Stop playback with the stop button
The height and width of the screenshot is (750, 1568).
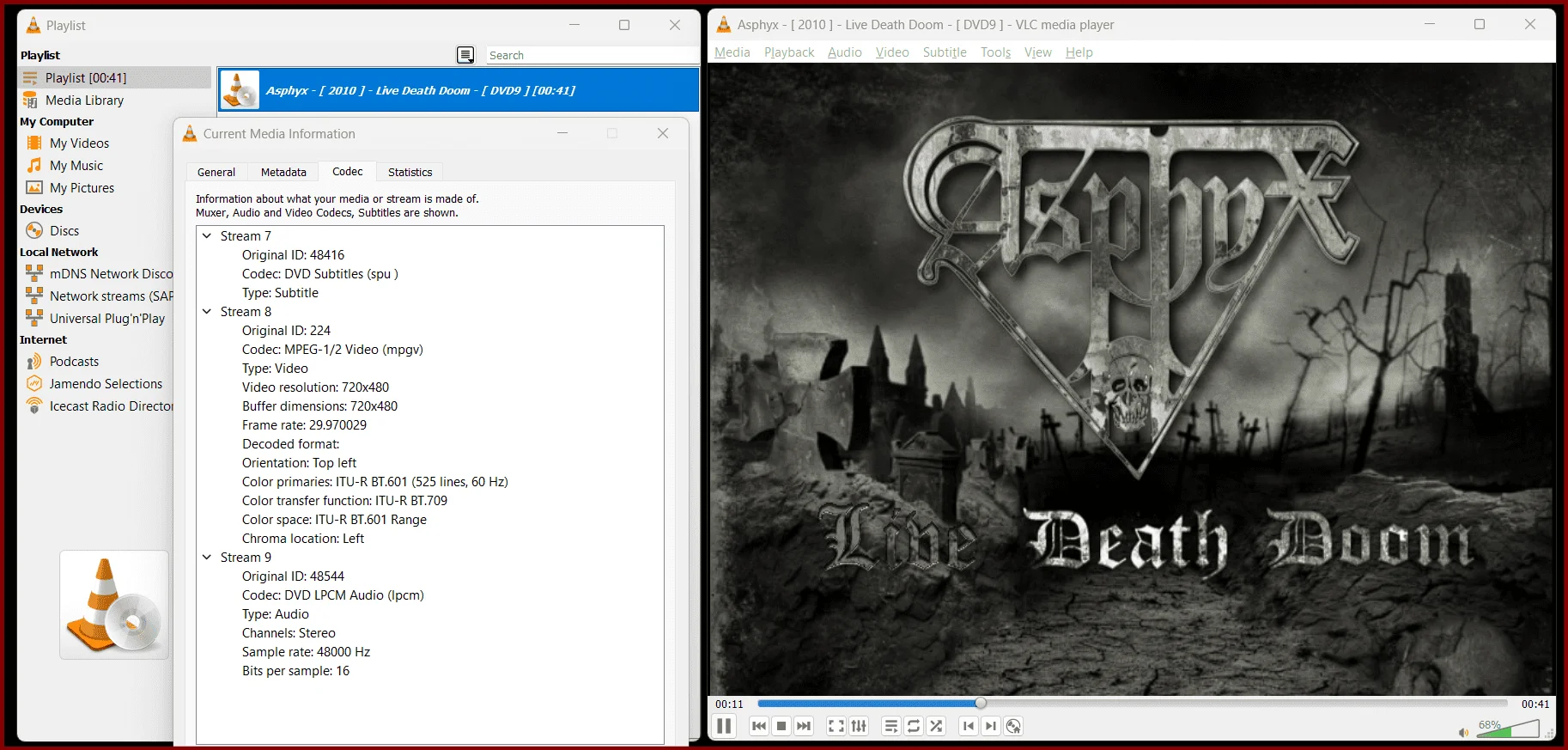pos(781,726)
